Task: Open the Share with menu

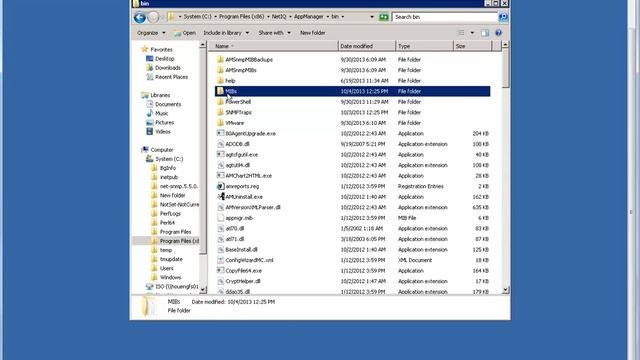Action: (274, 33)
